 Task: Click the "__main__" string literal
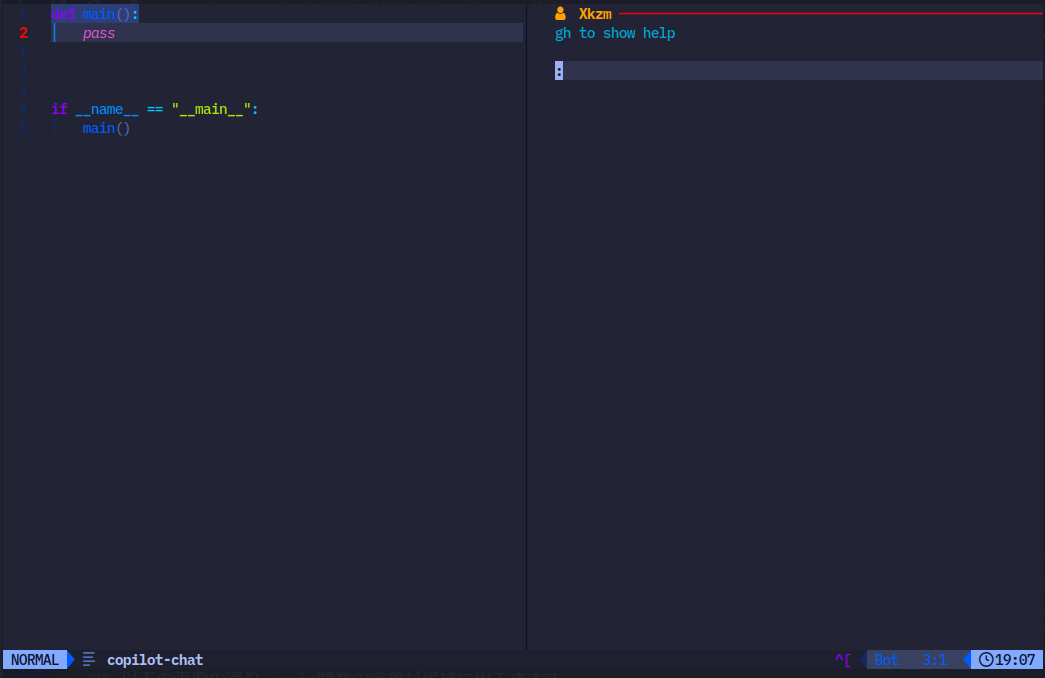pos(211,109)
